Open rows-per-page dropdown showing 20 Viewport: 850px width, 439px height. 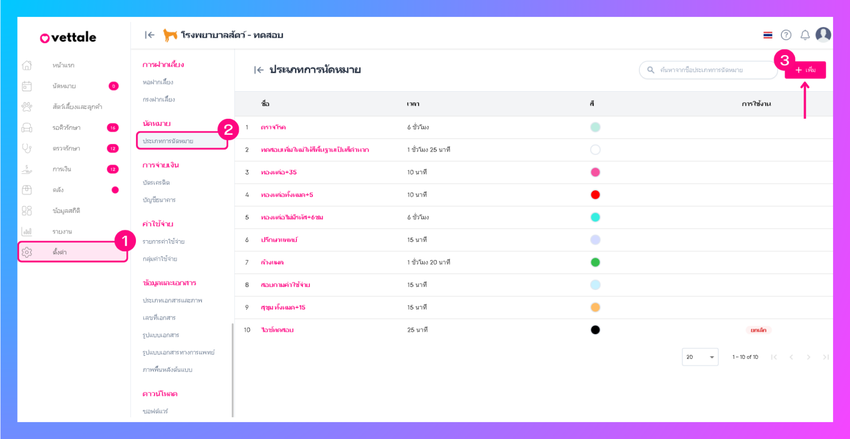click(x=700, y=357)
